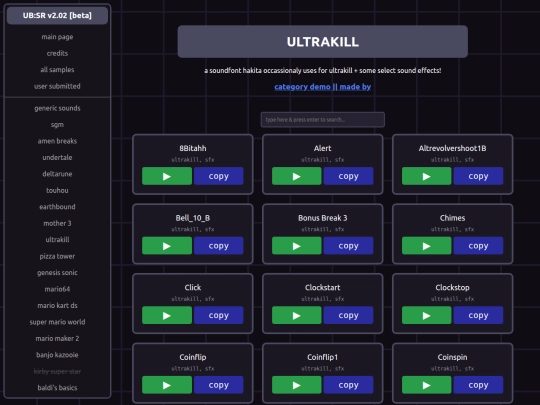Play the 8Bitahh sample

pos(167,176)
